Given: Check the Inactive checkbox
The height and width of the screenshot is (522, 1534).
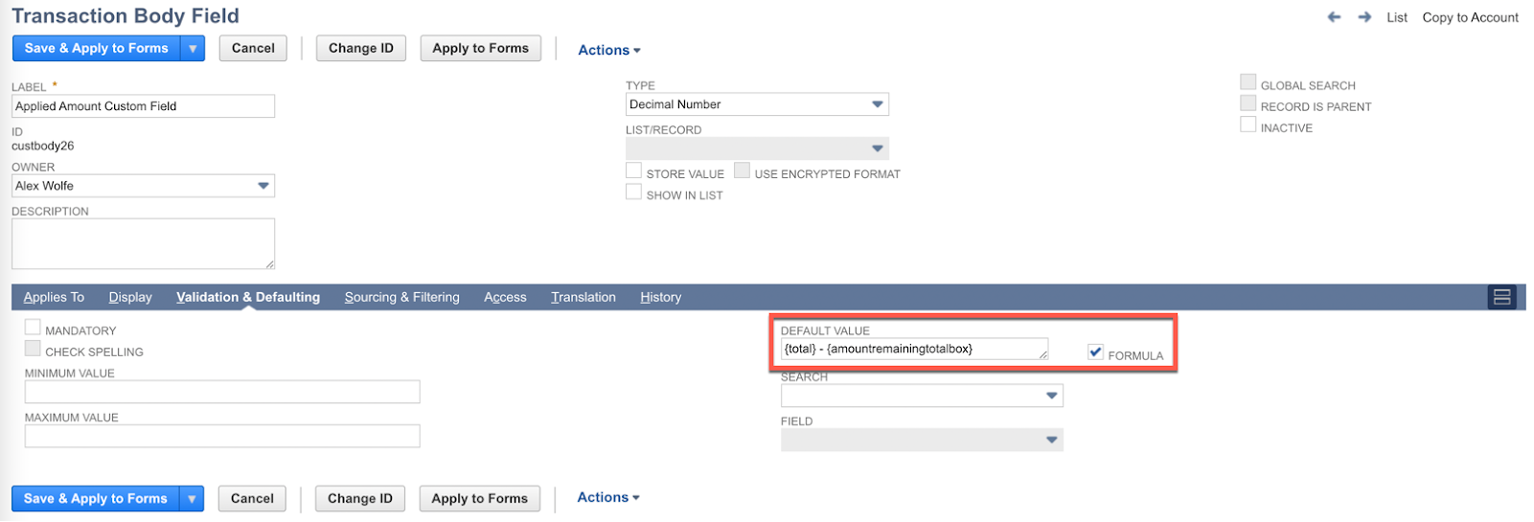Looking at the screenshot, I should coord(1248,125).
